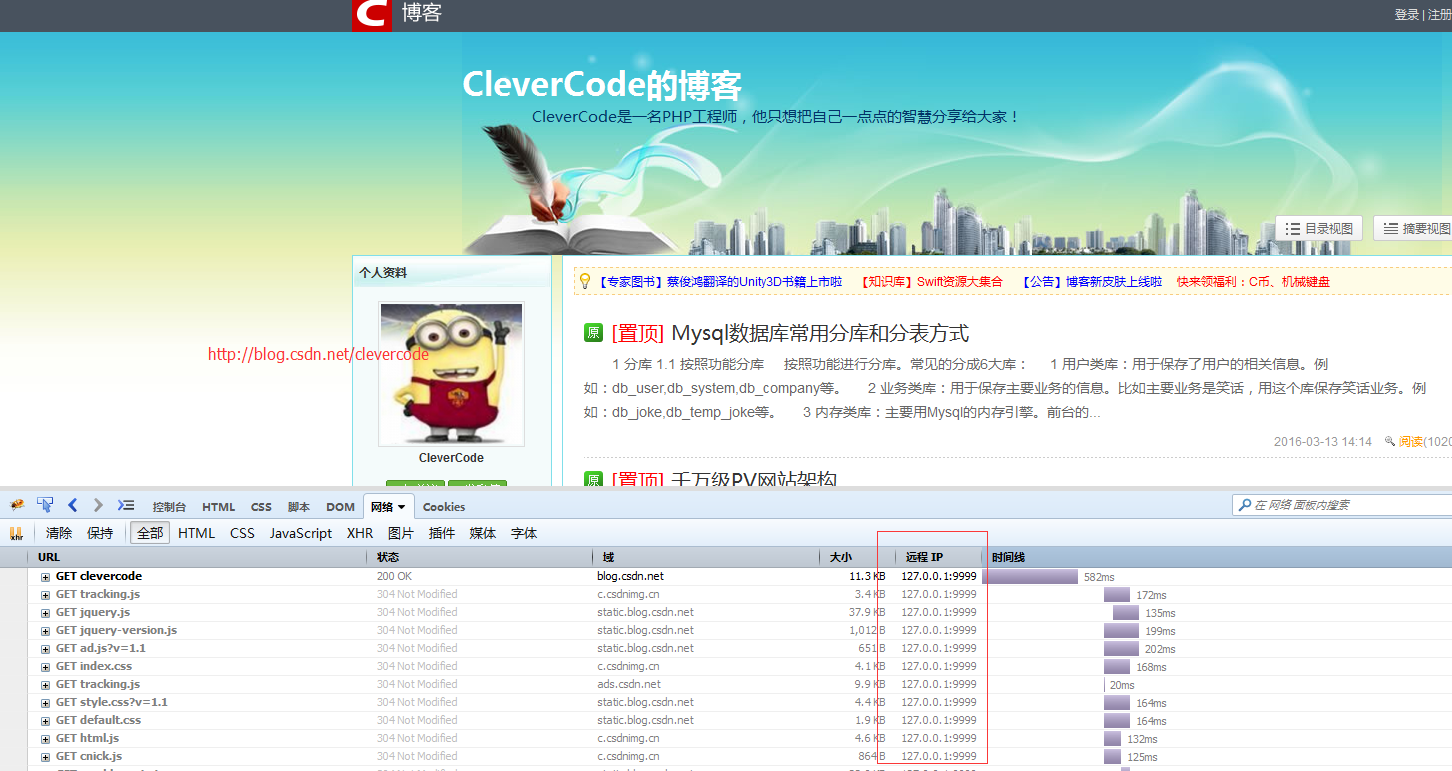Switch to the 控制台 panel tab
The height and width of the screenshot is (771, 1452).
click(169, 507)
